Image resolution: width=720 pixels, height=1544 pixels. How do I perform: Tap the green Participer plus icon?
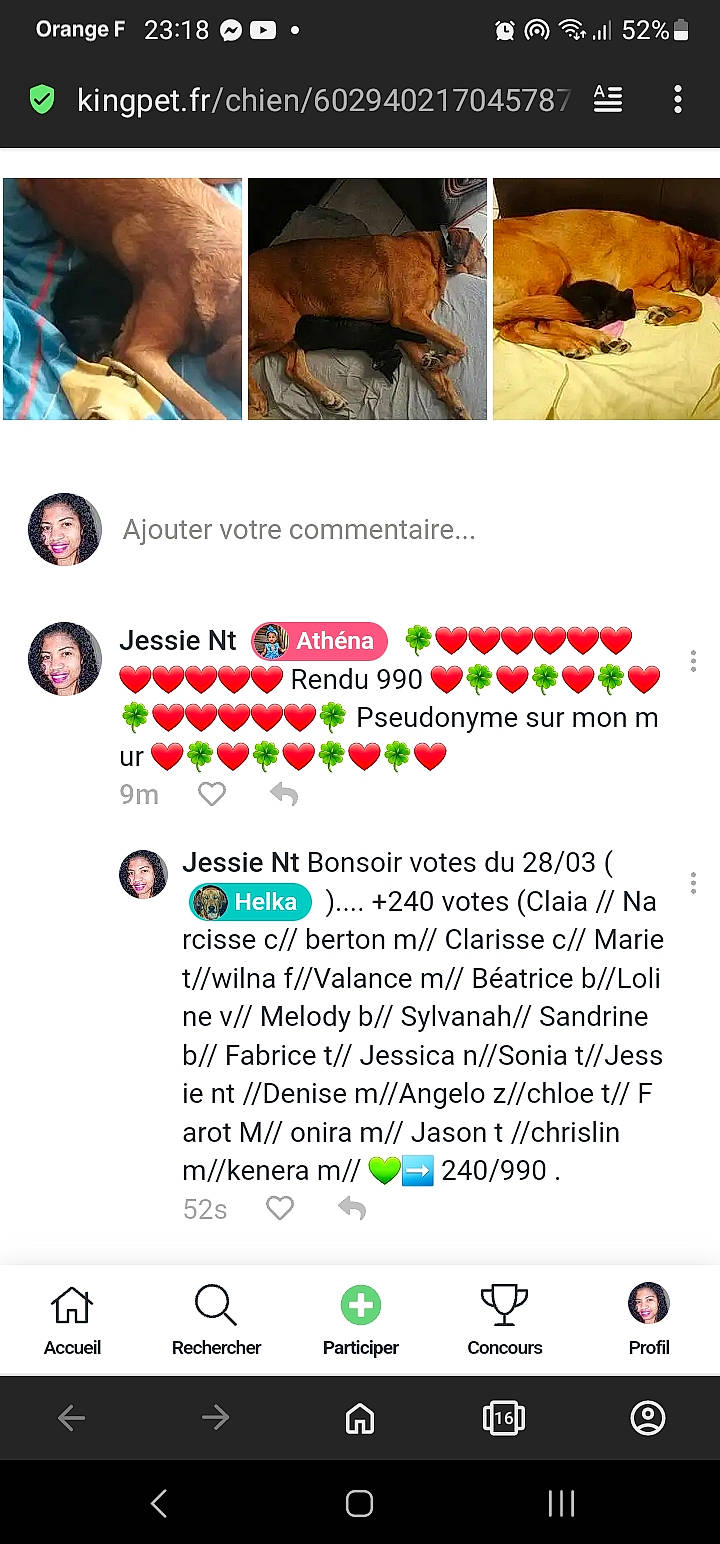[x=361, y=1305]
